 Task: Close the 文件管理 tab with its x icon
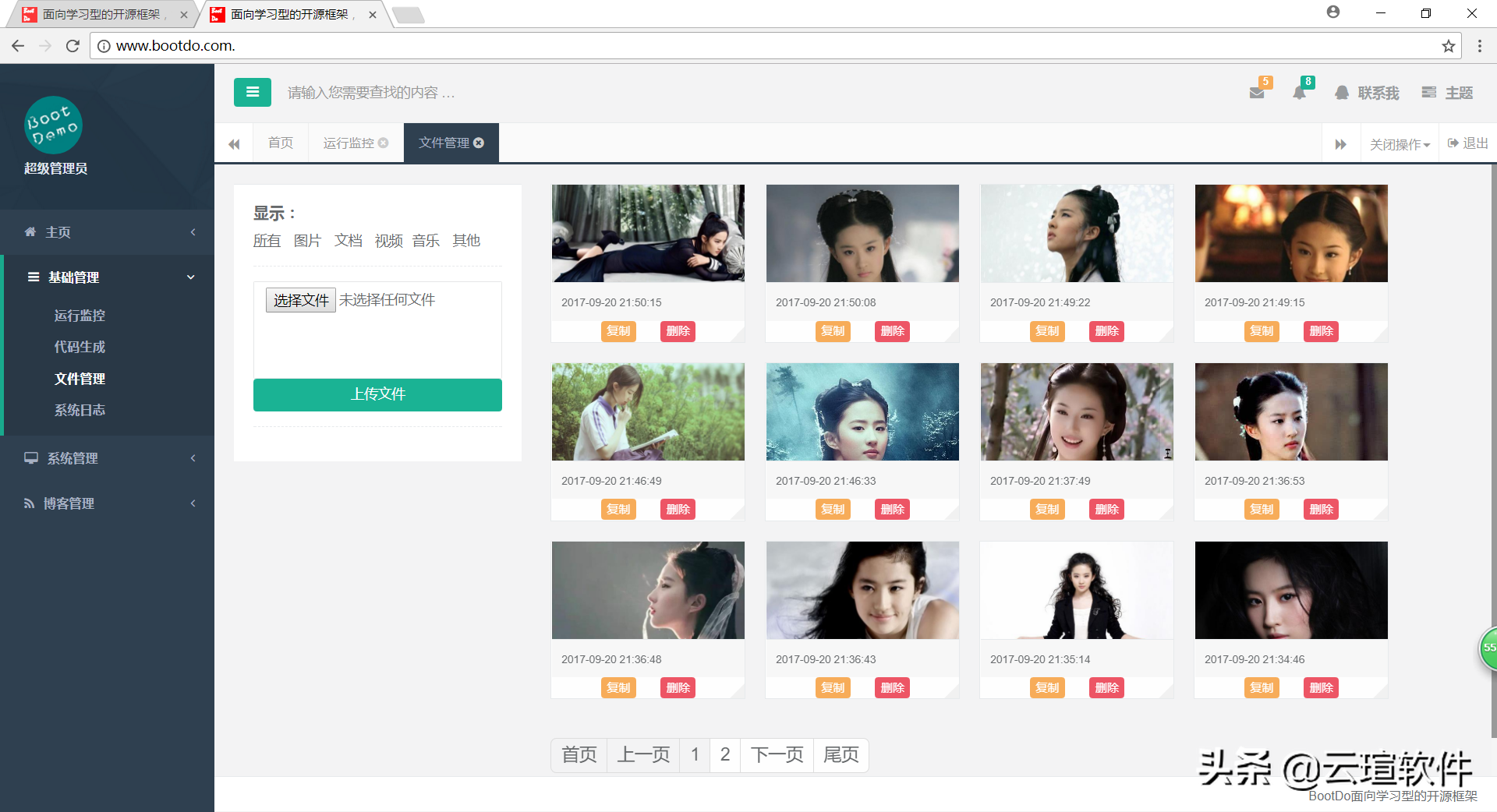479,143
